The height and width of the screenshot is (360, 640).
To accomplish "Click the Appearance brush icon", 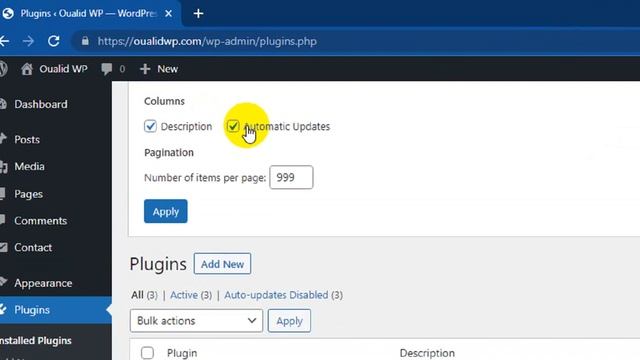I will pos(3,282).
